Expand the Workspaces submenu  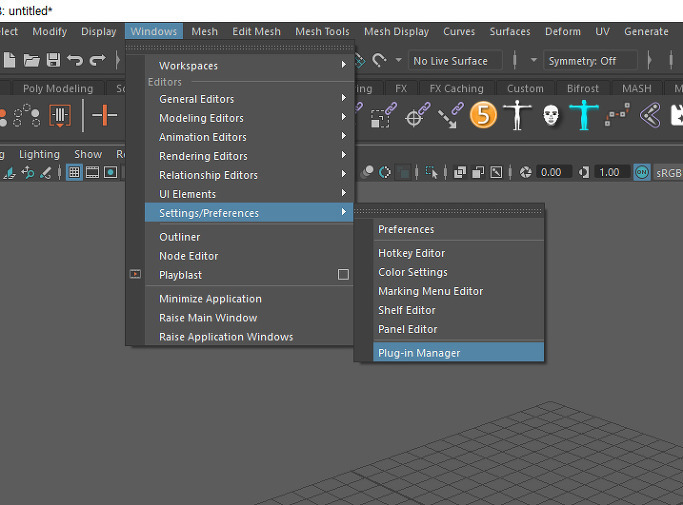(249, 65)
